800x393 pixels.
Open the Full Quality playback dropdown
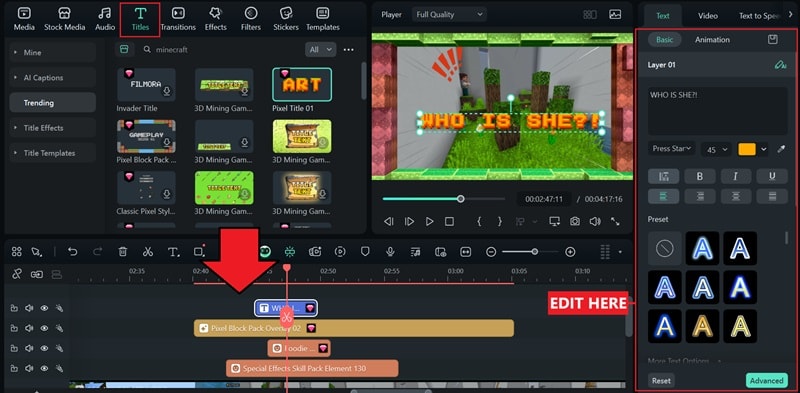tap(448, 15)
